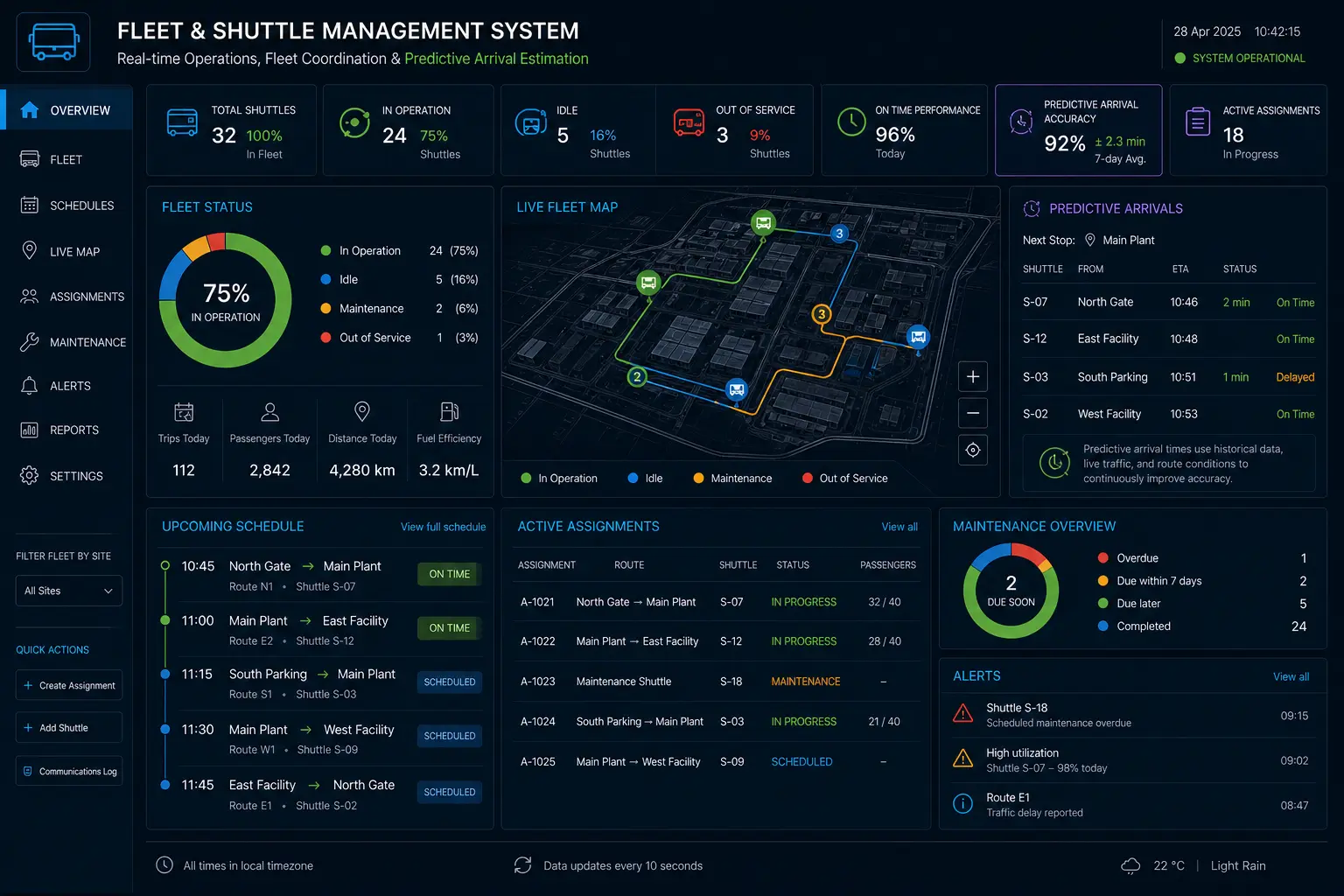This screenshot has height=896, width=1344.
Task: Click the green In Operation legend dot in Fleet Status
Action: click(325, 250)
